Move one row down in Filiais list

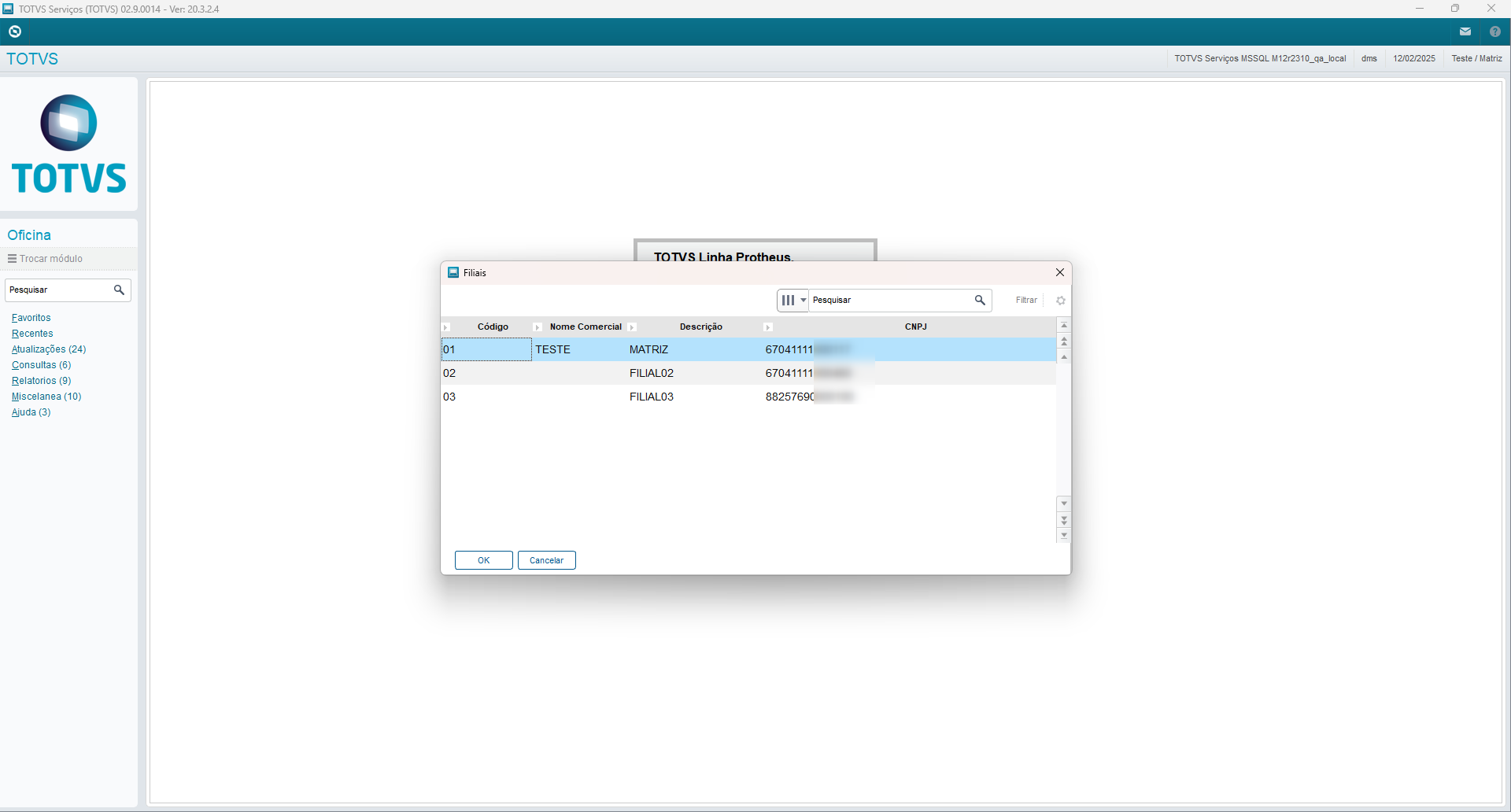[x=1064, y=504]
